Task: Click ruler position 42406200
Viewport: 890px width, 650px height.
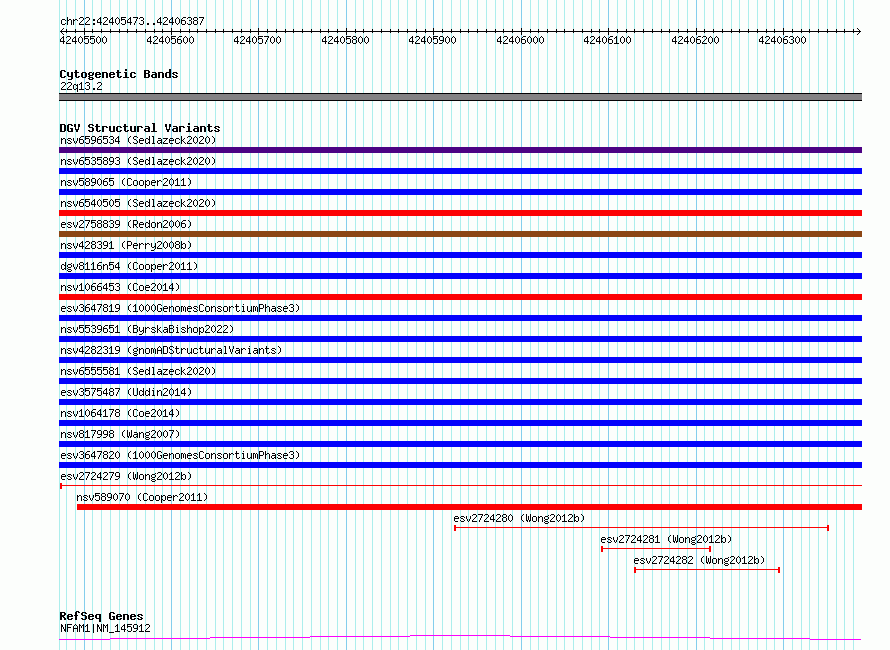Action: click(x=695, y=40)
